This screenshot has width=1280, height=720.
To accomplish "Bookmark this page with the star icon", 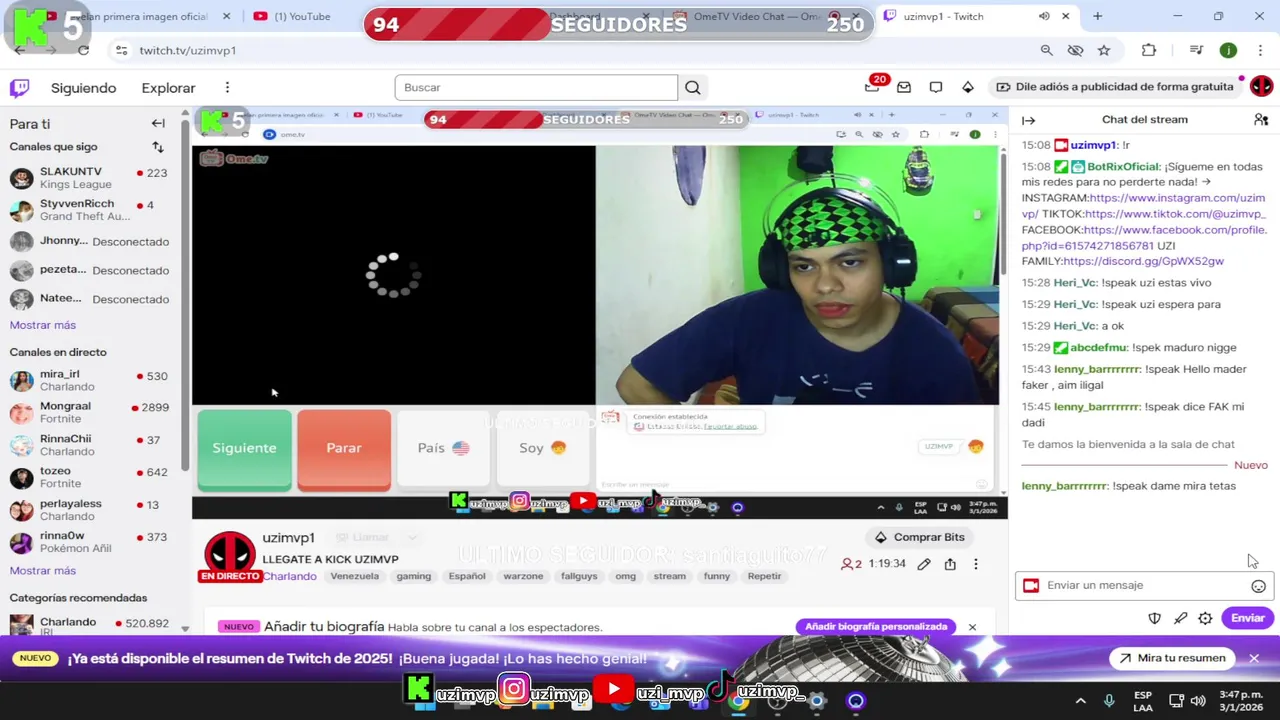I will [x=1104, y=50].
